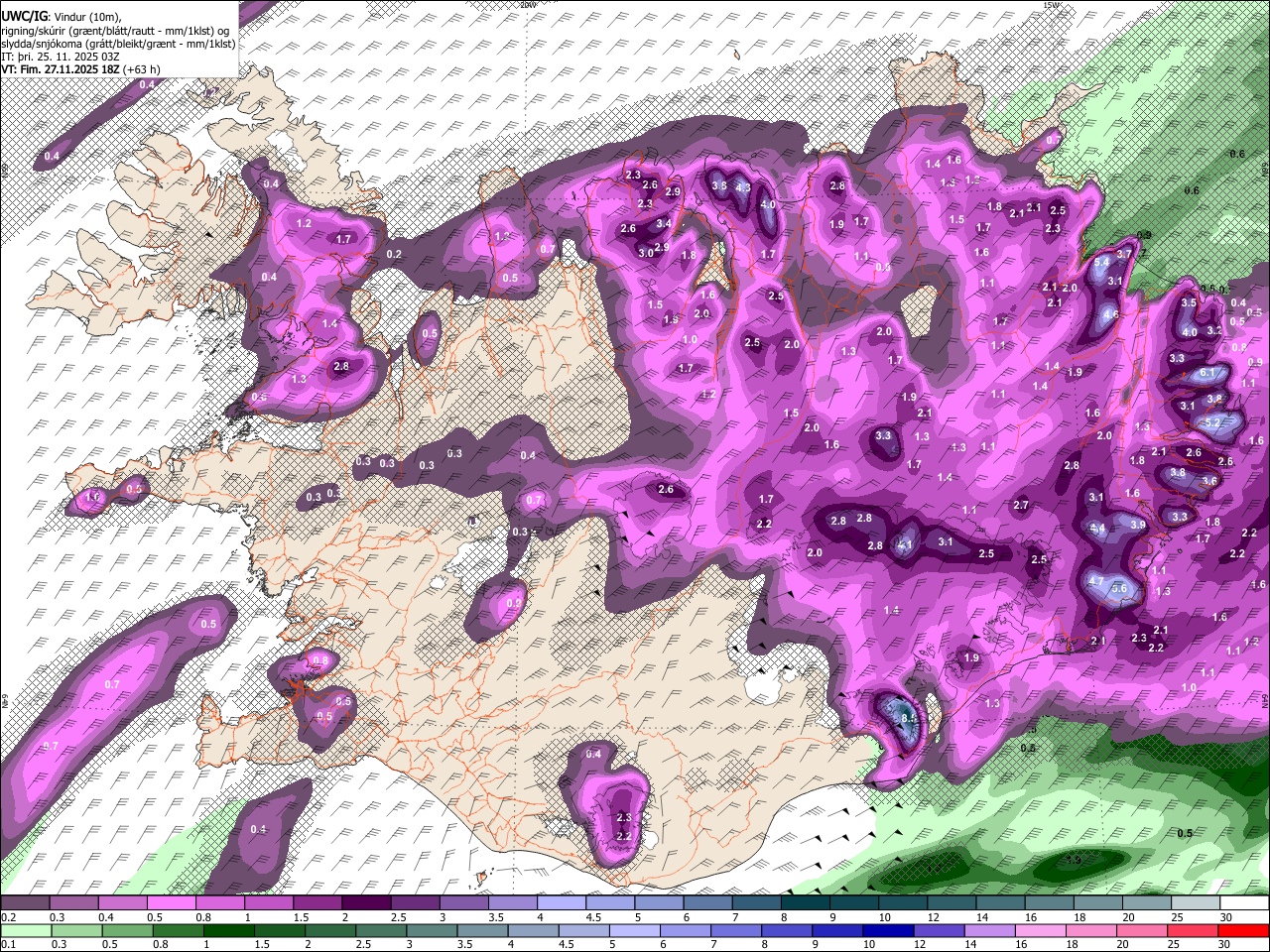
Task: Click the '4.5' label in the upper legend row
Action: coord(593,917)
